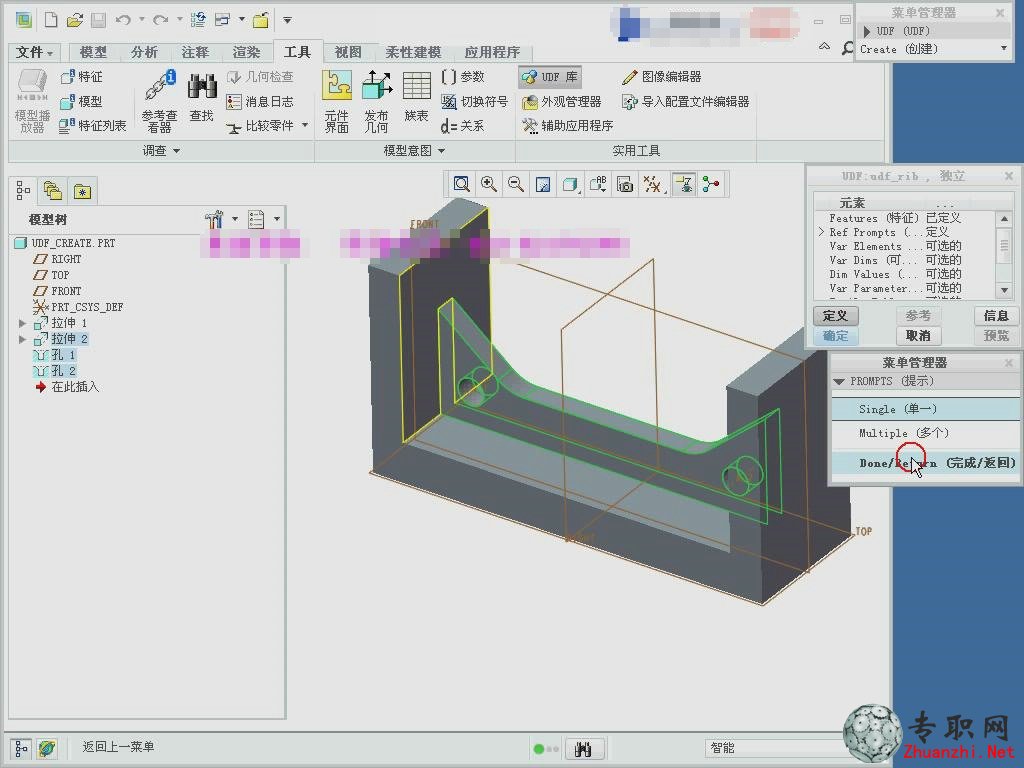The width and height of the screenshot is (1024, 768).
Task: Open model tree settings dropdown
Action: tap(234, 219)
